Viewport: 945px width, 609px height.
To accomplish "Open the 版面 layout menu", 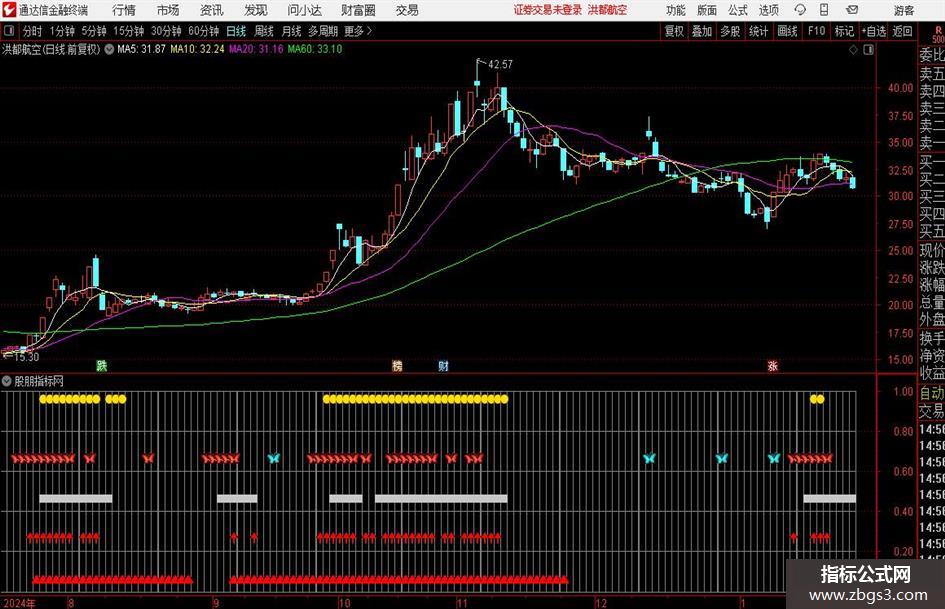I will coord(707,10).
